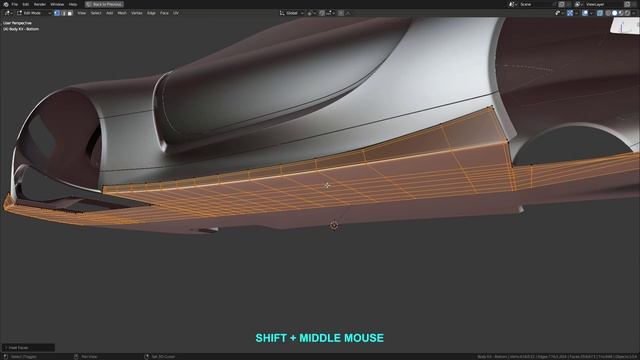Switch to wireframe shading
Screen dimensions: 640x360
point(608,13)
